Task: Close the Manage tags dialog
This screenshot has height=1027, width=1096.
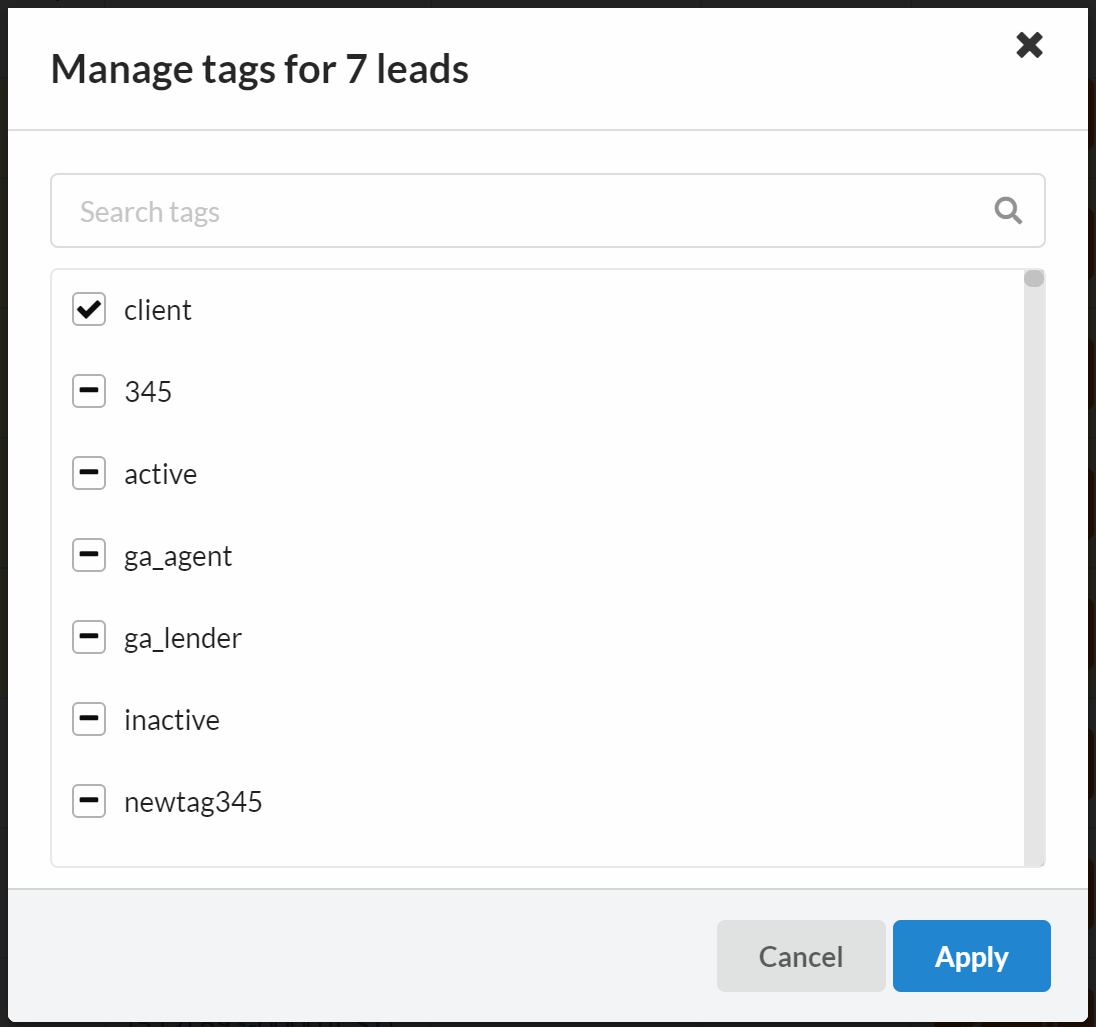Action: (x=1029, y=45)
